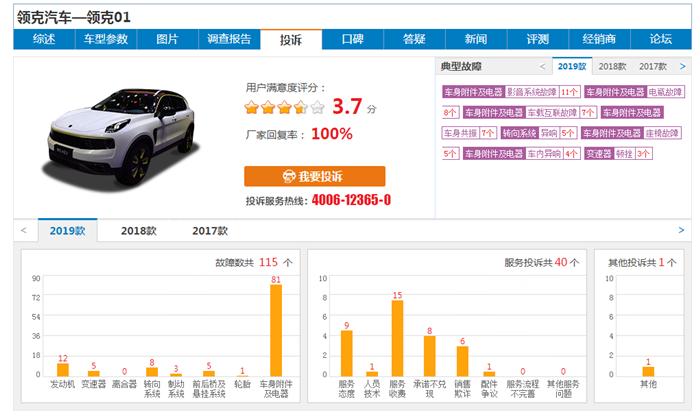Select 2017款 tab in 典型故障 panel
The width and height of the screenshot is (700, 416).
(653, 67)
